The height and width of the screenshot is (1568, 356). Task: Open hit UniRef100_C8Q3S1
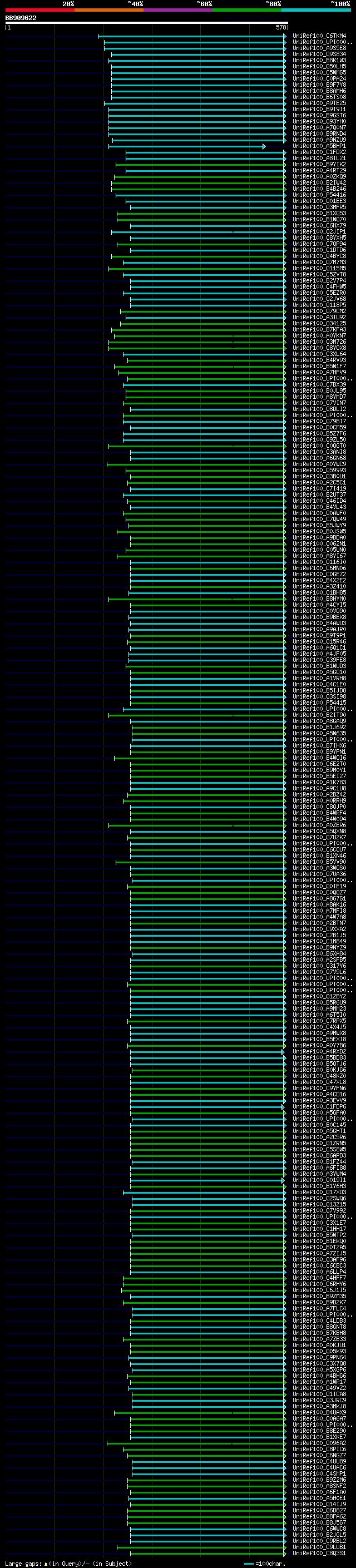[x=319, y=1553]
